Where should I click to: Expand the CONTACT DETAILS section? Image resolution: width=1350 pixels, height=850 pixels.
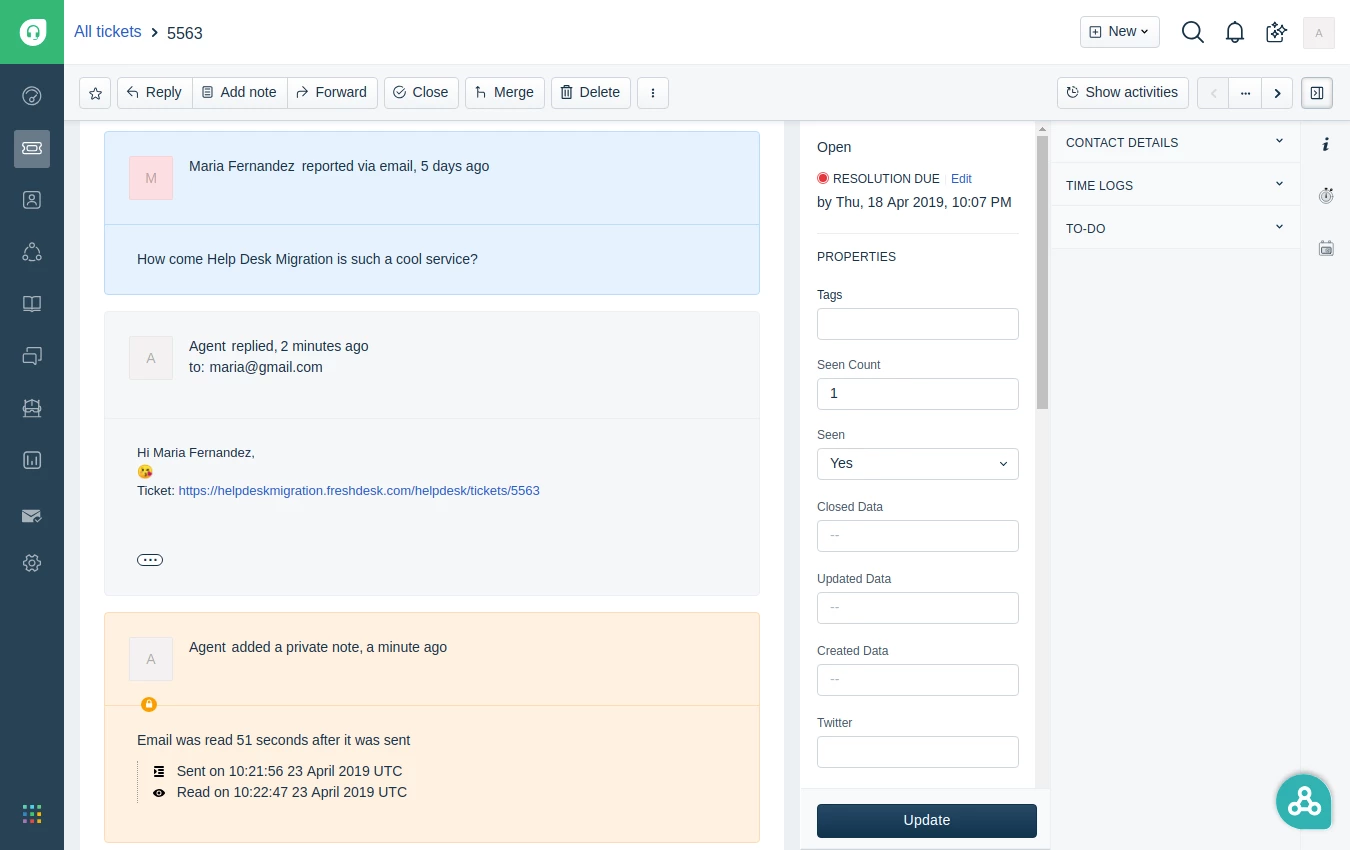click(1175, 142)
